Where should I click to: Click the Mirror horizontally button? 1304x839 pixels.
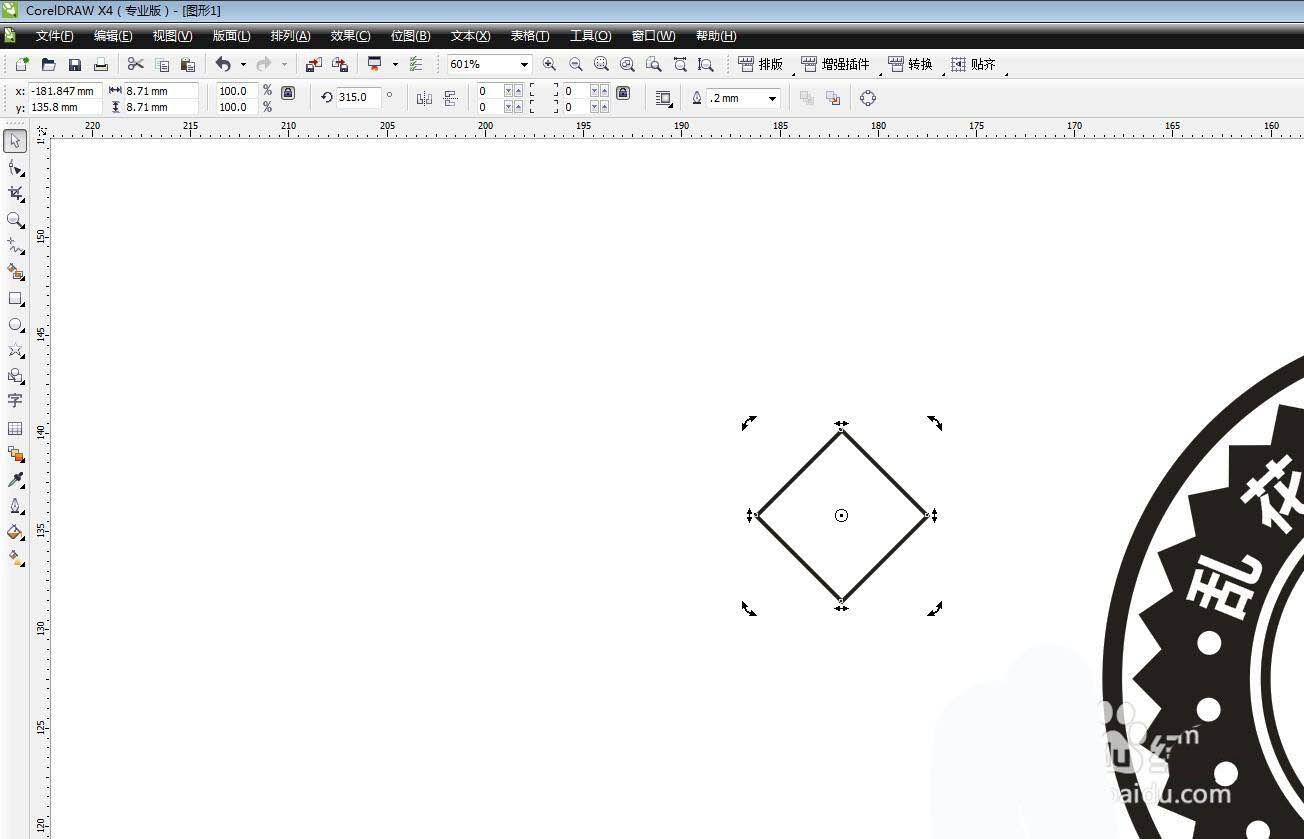tap(424, 98)
